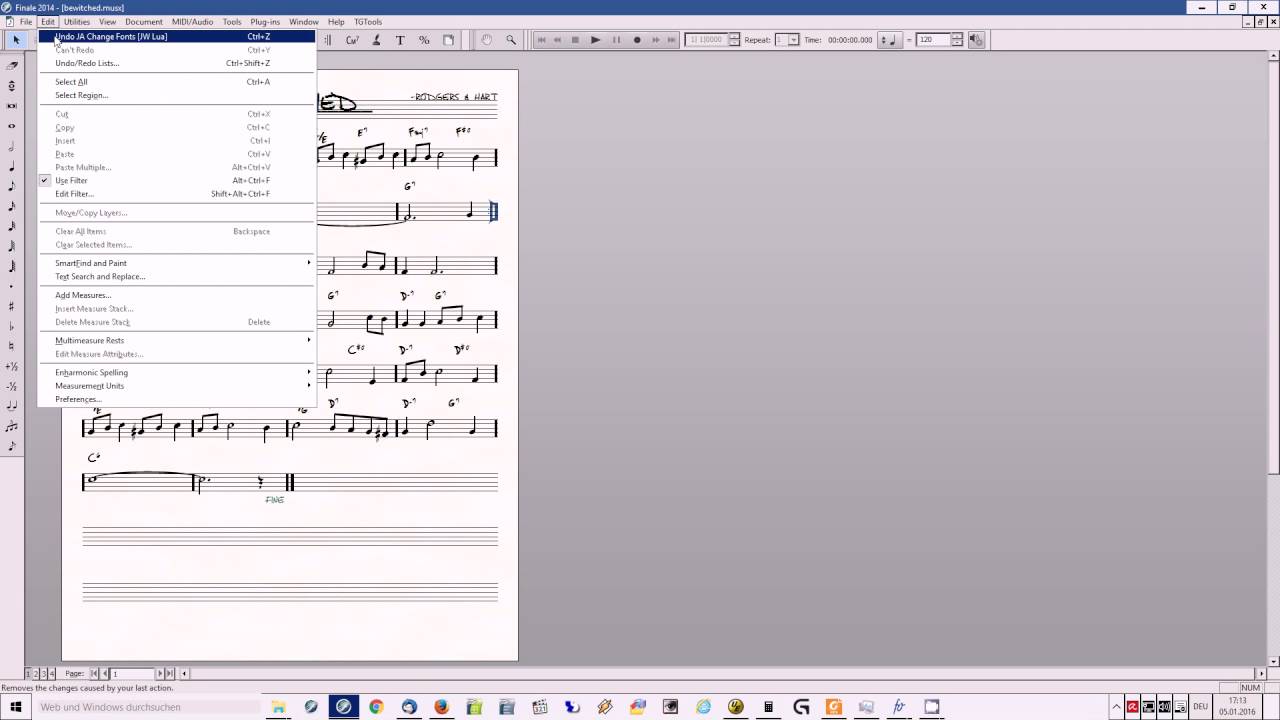1280x720 pixels.
Task: Select the sharp accidental tool
Action: (x=11, y=306)
